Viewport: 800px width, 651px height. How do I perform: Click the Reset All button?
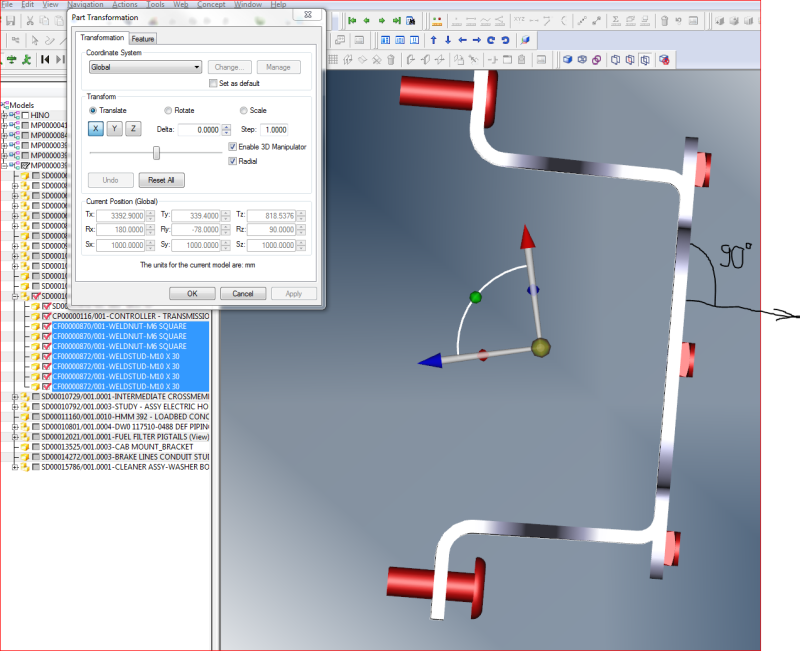(161, 180)
